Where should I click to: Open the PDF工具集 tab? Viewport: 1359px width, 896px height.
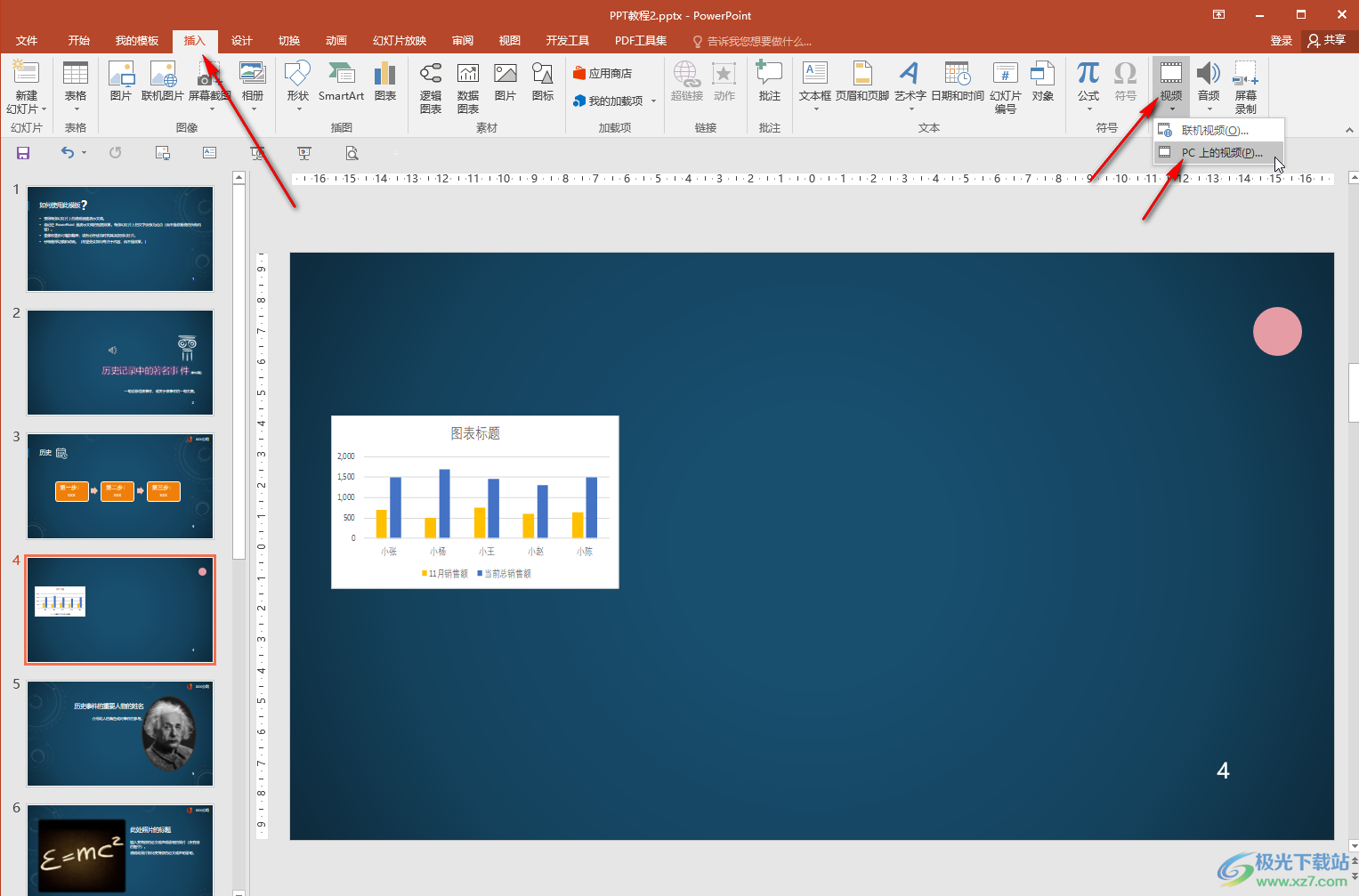pos(641,41)
